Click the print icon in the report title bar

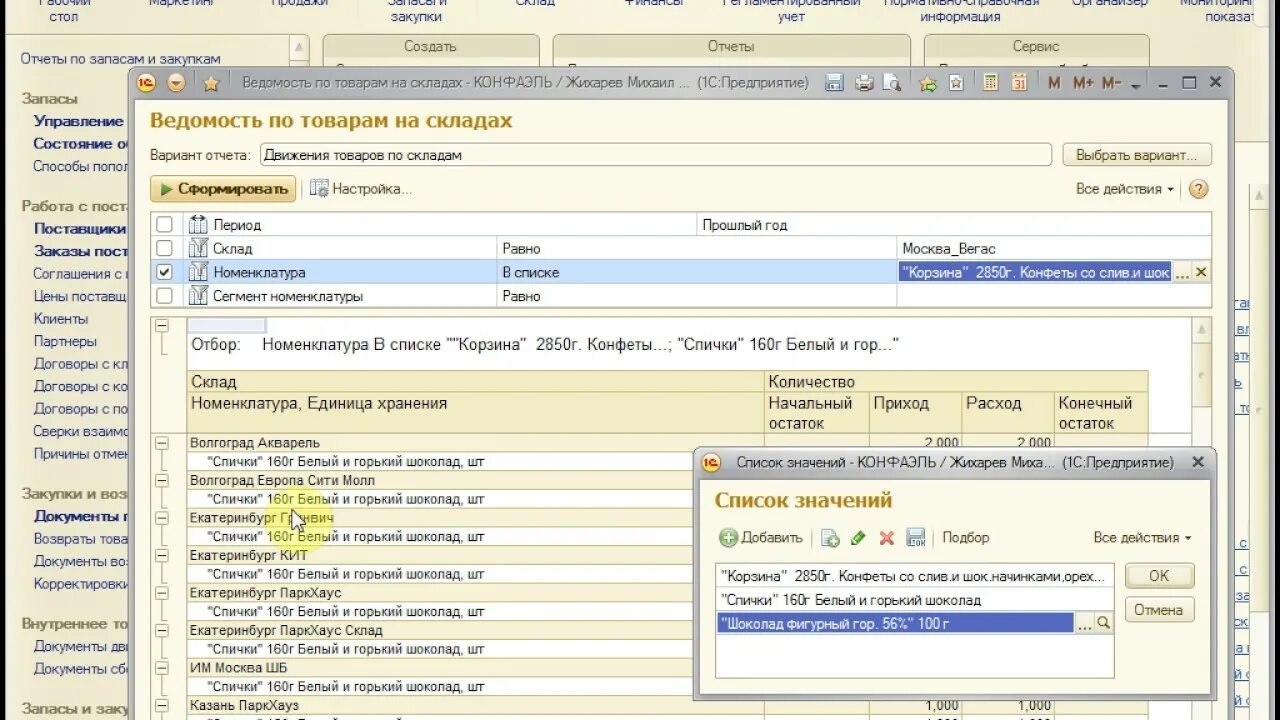[864, 84]
